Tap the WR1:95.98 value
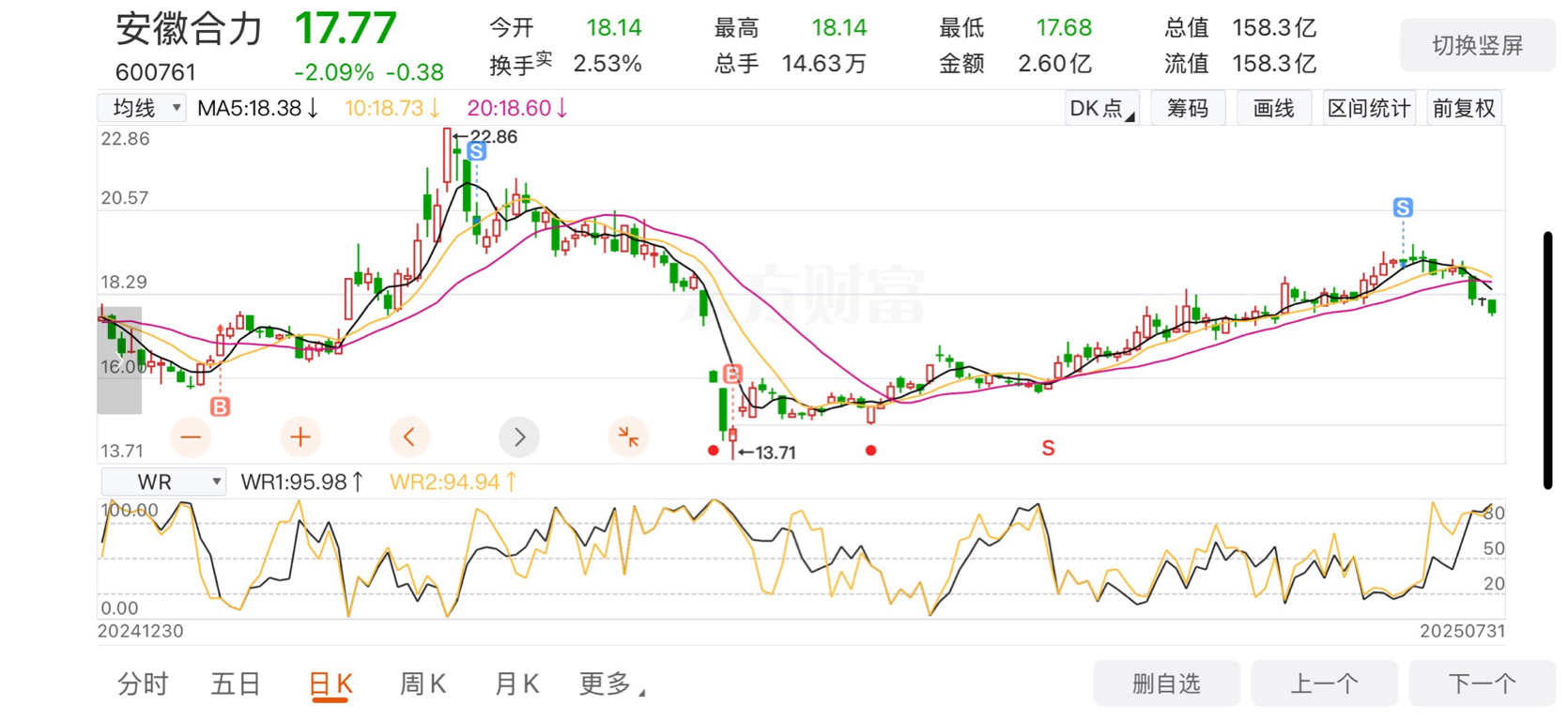The width and height of the screenshot is (1568, 721). (302, 482)
